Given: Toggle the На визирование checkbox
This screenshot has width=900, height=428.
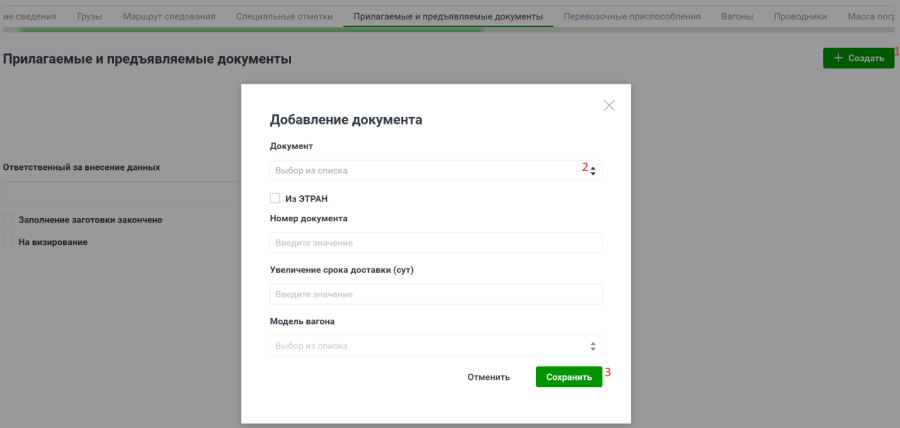Looking at the screenshot, I should (x=8, y=242).
